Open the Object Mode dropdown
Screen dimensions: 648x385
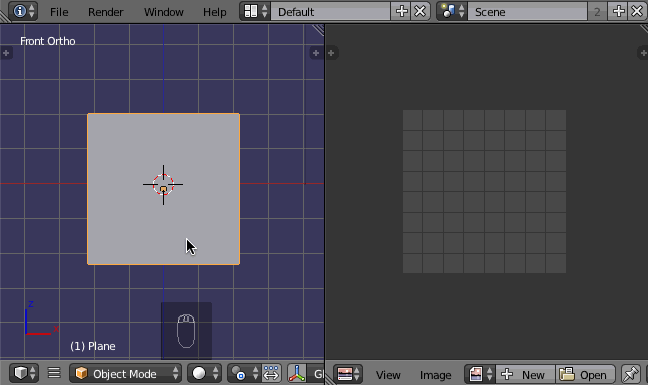125,373
